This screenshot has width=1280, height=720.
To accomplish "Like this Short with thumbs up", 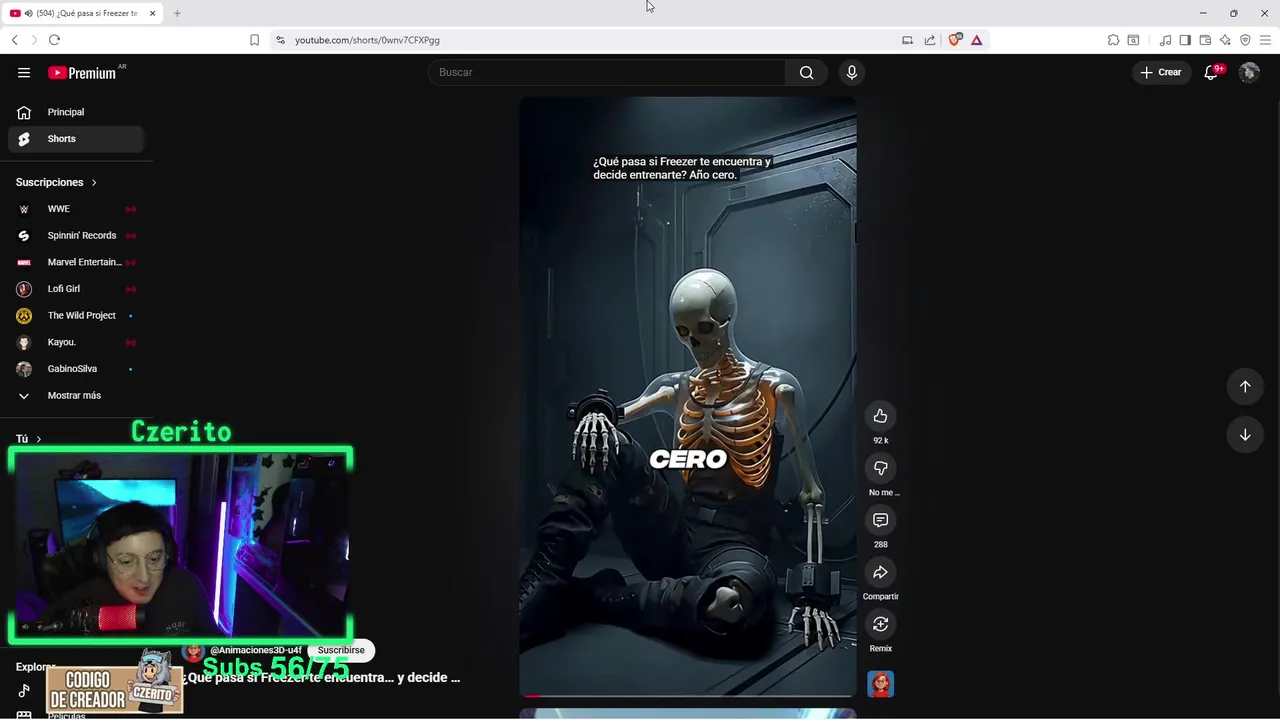I will click(x=880, y=416).
